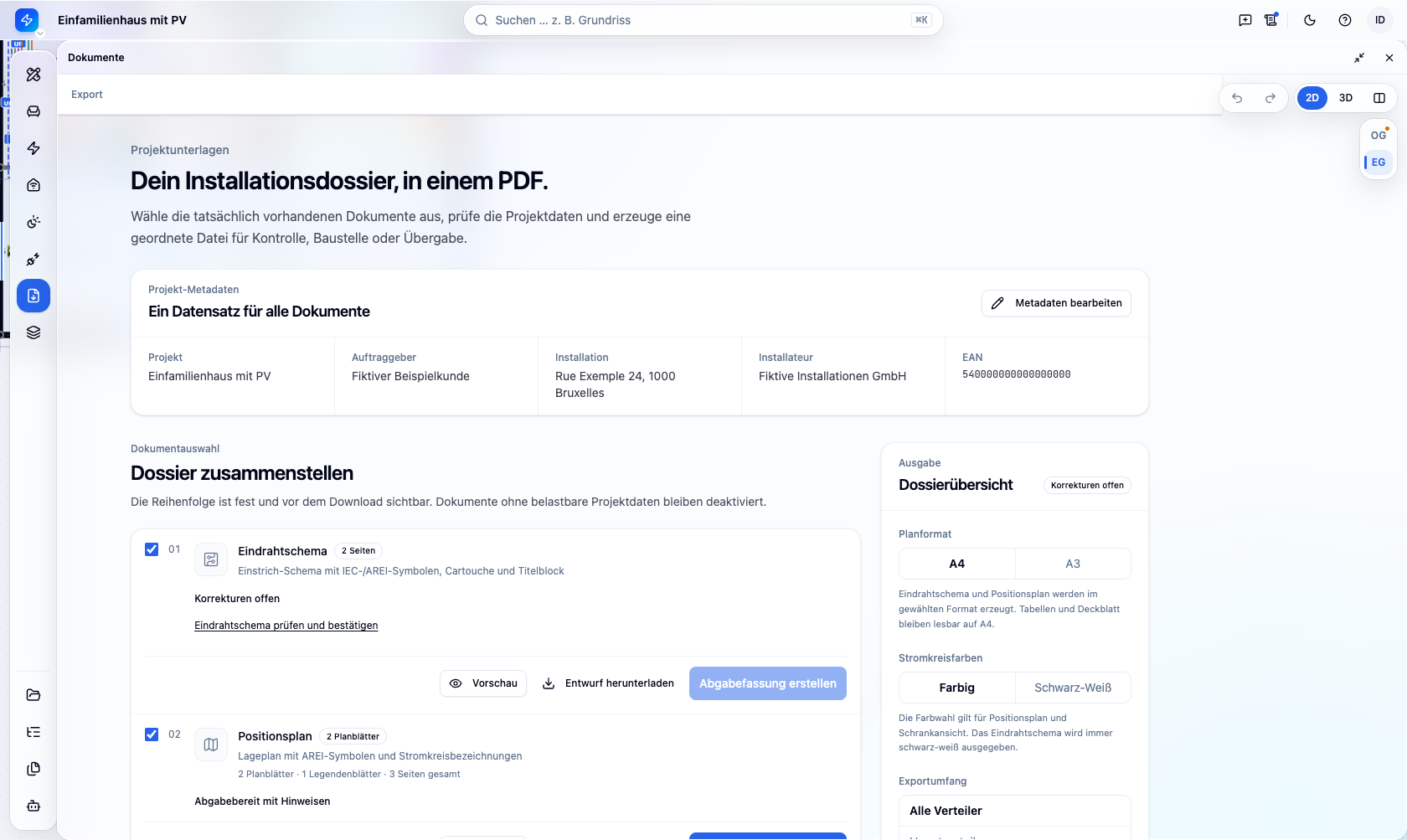The image size is (1407, 840).
Task: Click Abgabefassung erstellen button
Action: (768, 683)
